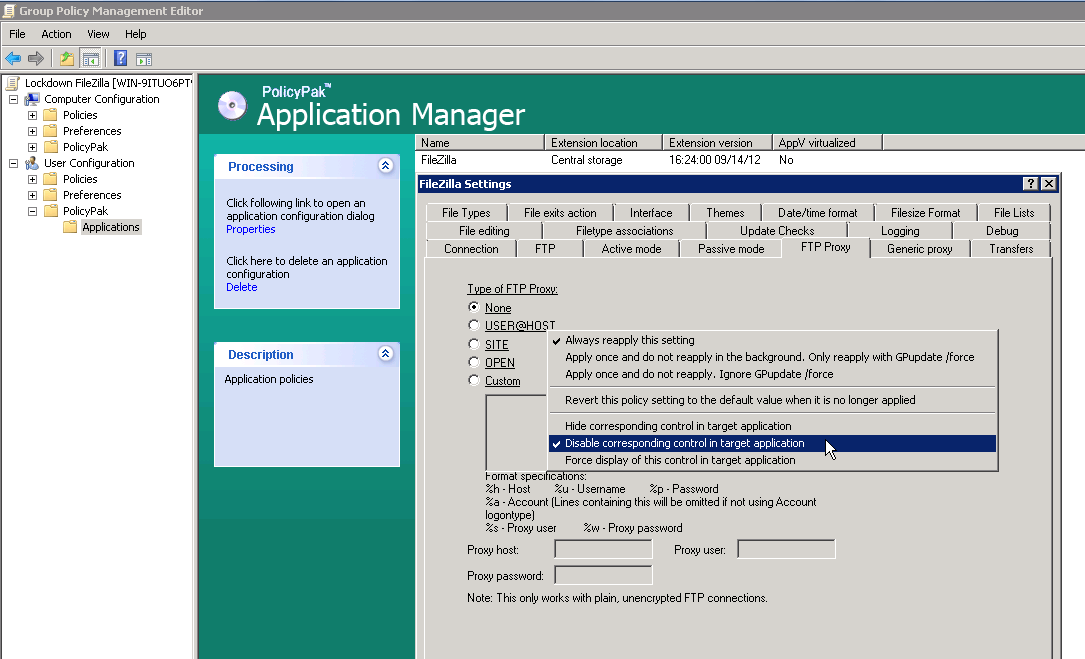Screen dimensions: 1085x659
Task: Open Help via blue question mark icon
Action: point(120,59)
